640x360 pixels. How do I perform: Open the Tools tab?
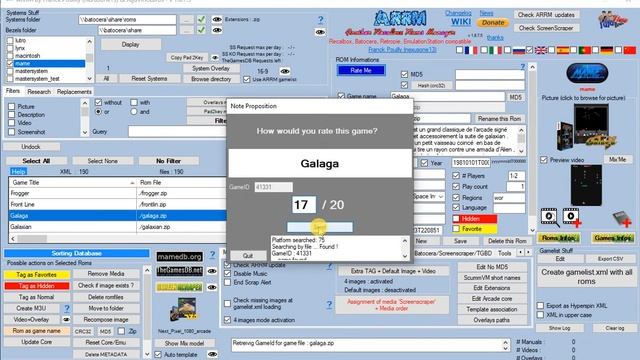[504, 253]
